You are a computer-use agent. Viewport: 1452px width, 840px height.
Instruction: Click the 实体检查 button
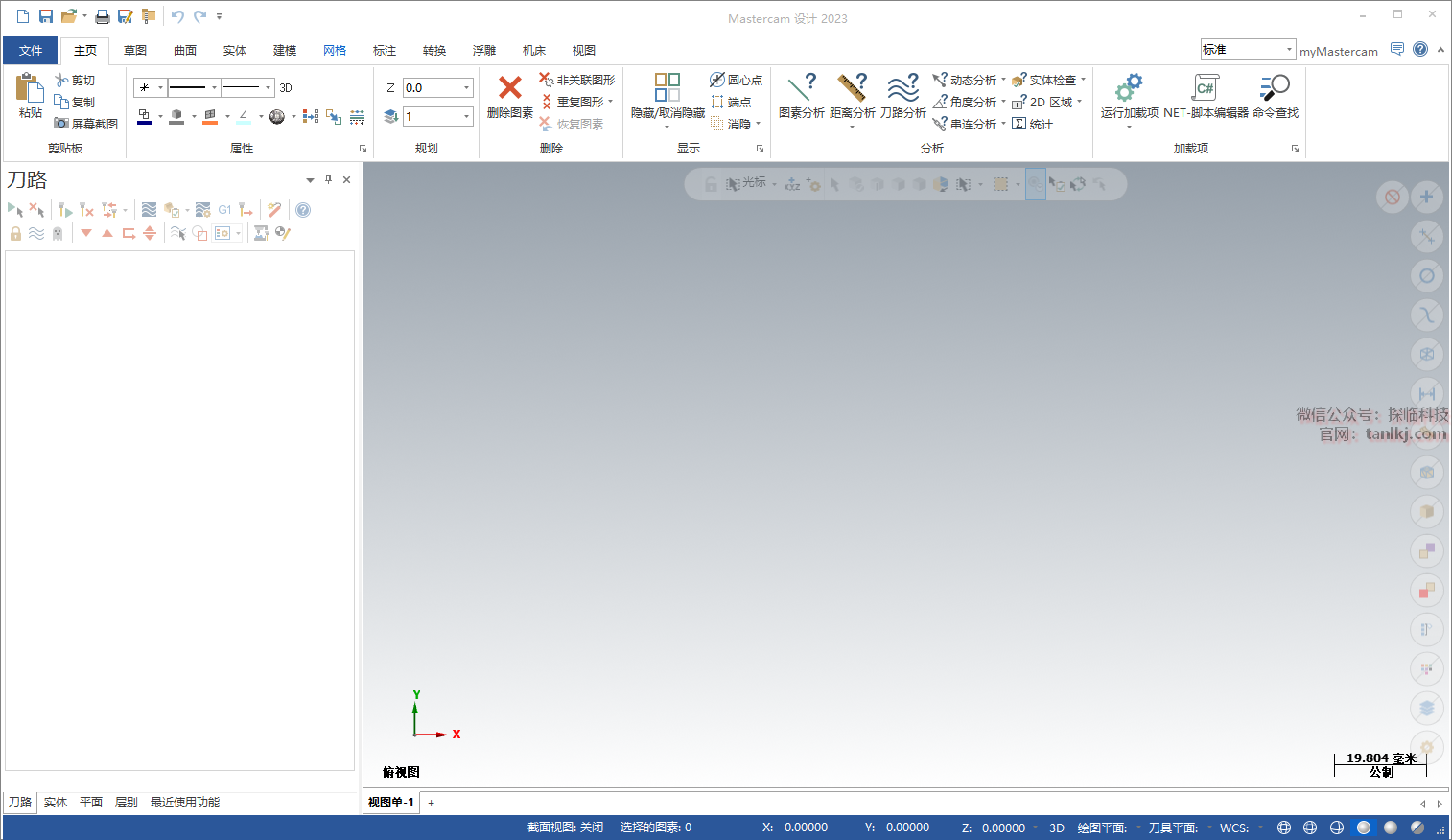[x=1044, y=80]
